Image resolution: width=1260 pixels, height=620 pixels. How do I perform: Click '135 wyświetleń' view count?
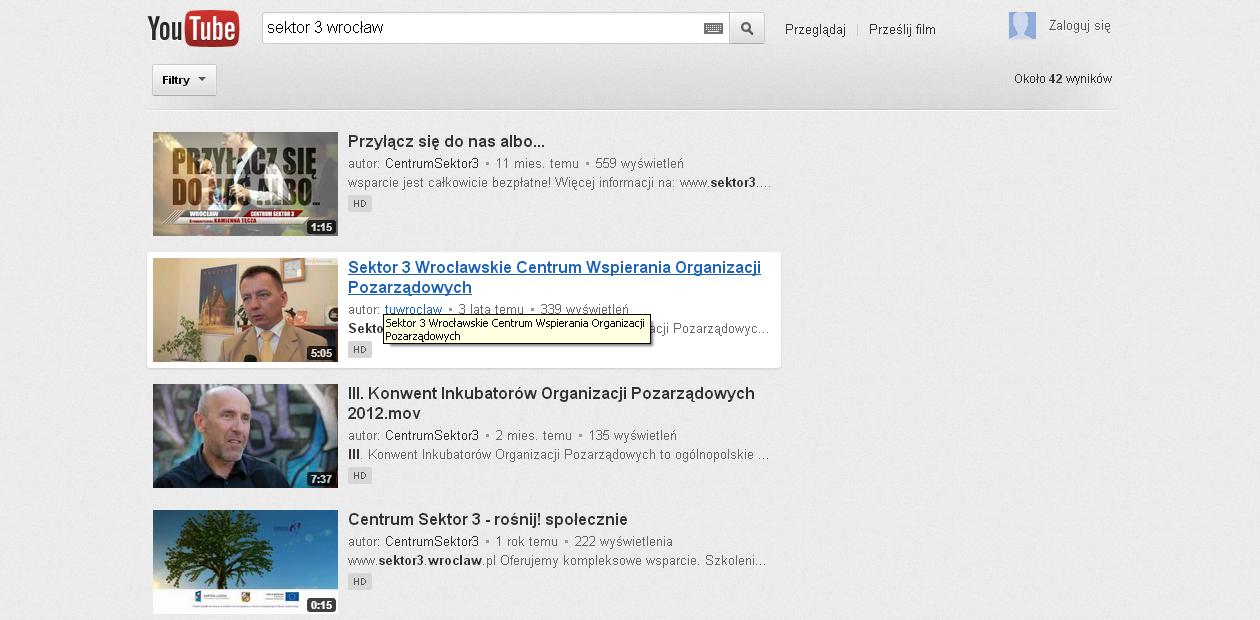(x=632, y=435)
